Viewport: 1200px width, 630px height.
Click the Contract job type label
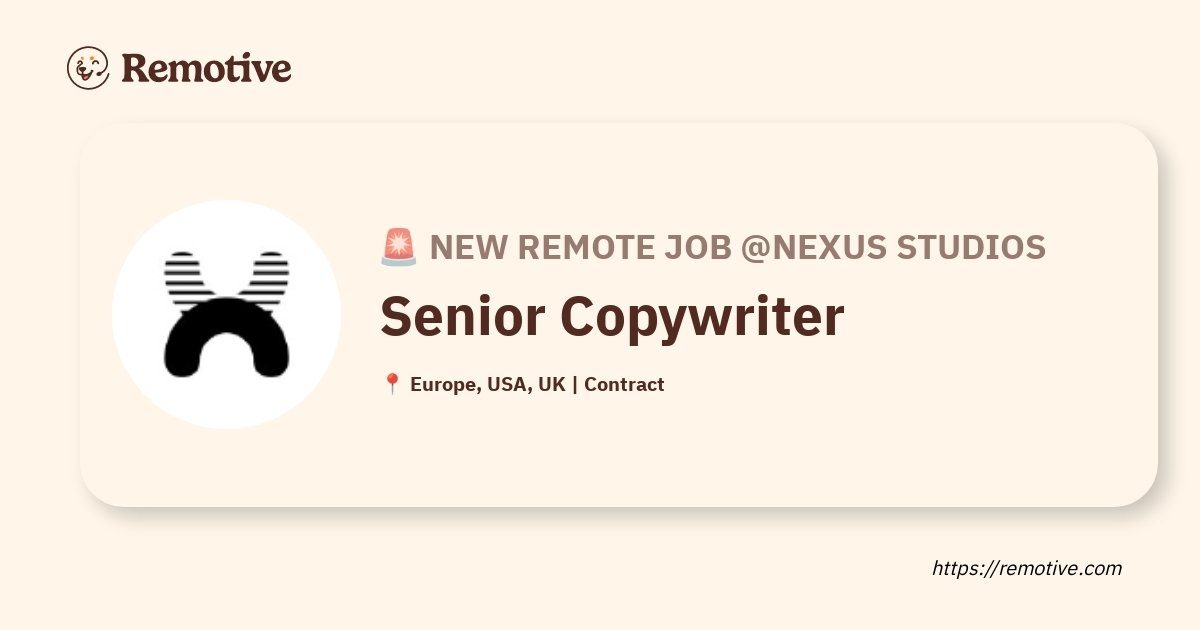pyautogui.click(x=624, y=384)
